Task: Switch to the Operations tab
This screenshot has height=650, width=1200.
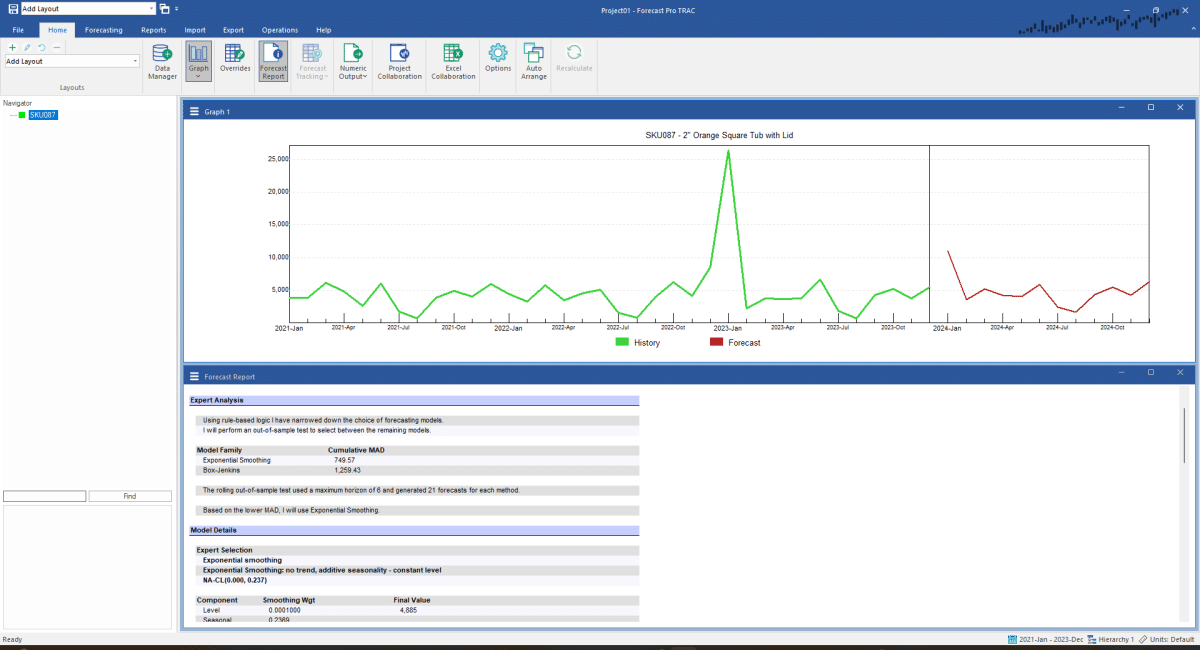Action: pyautogui.click(x=280, y=30)
